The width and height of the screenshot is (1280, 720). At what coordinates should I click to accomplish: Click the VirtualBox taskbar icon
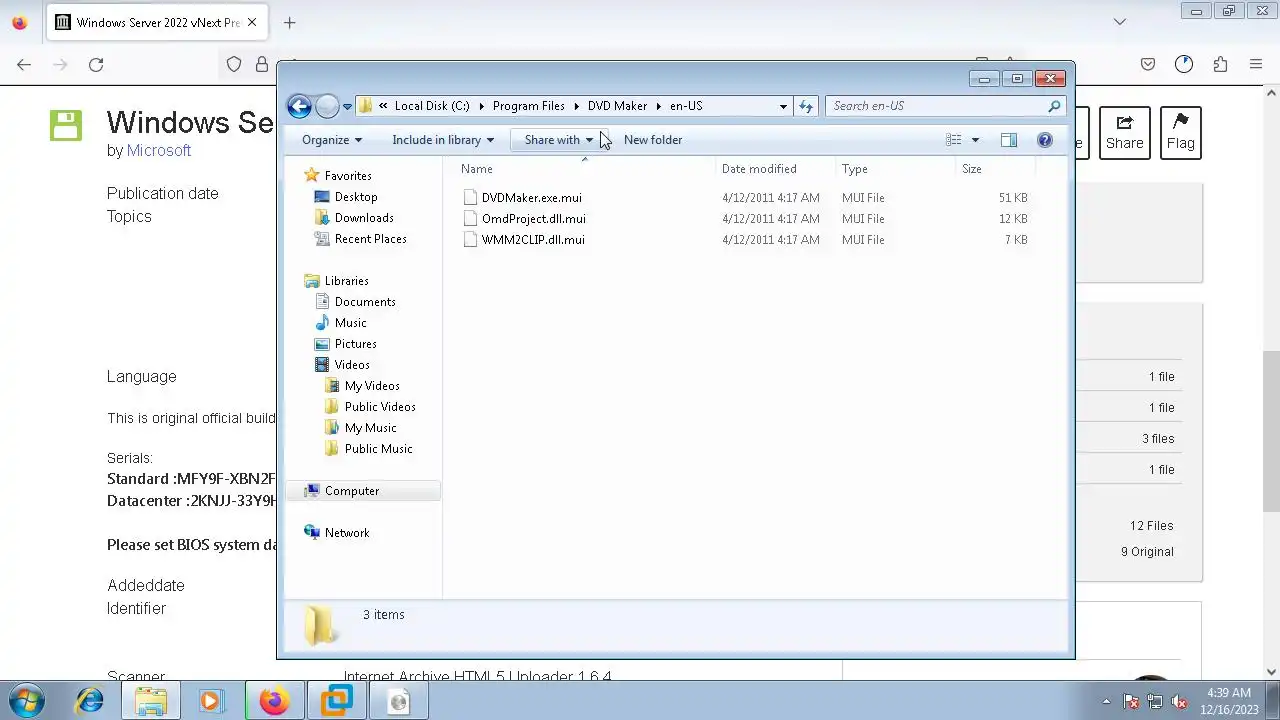pos(337,701)
